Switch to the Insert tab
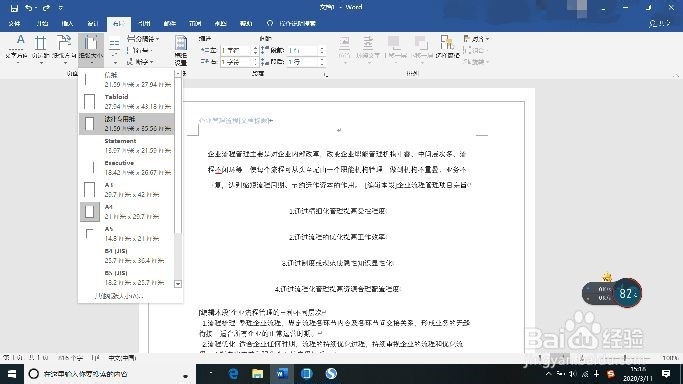 (67, 24)
